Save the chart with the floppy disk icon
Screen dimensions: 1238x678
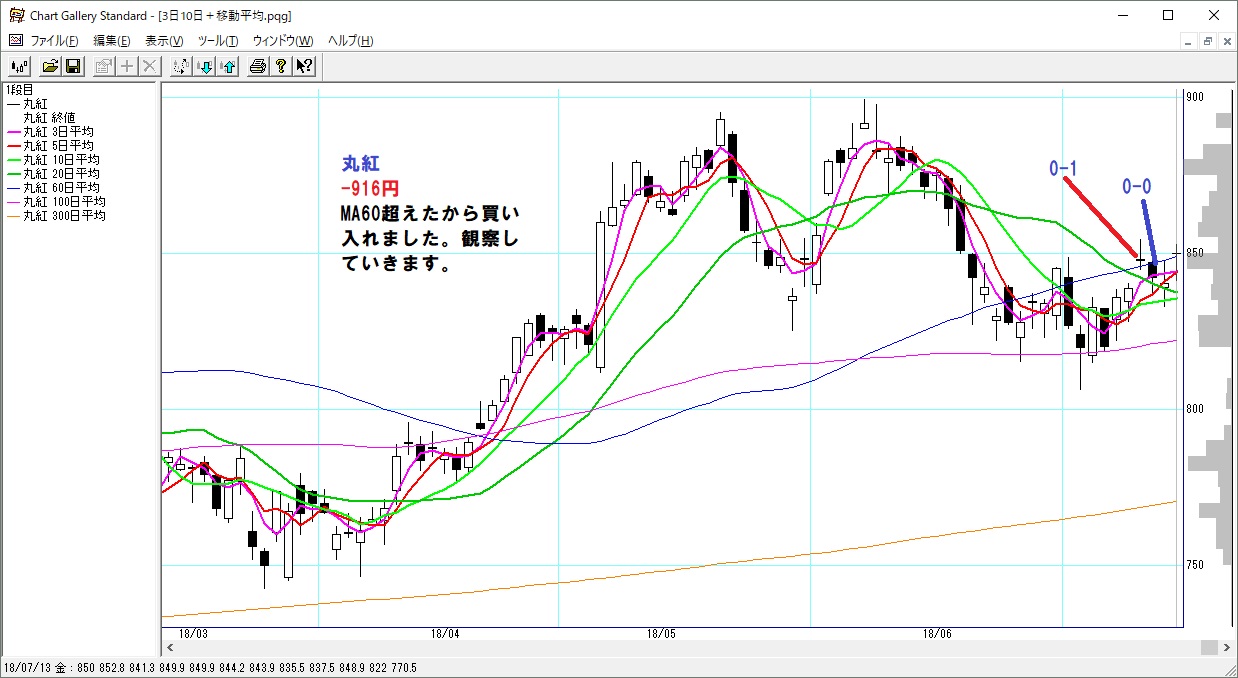(72, 66)
